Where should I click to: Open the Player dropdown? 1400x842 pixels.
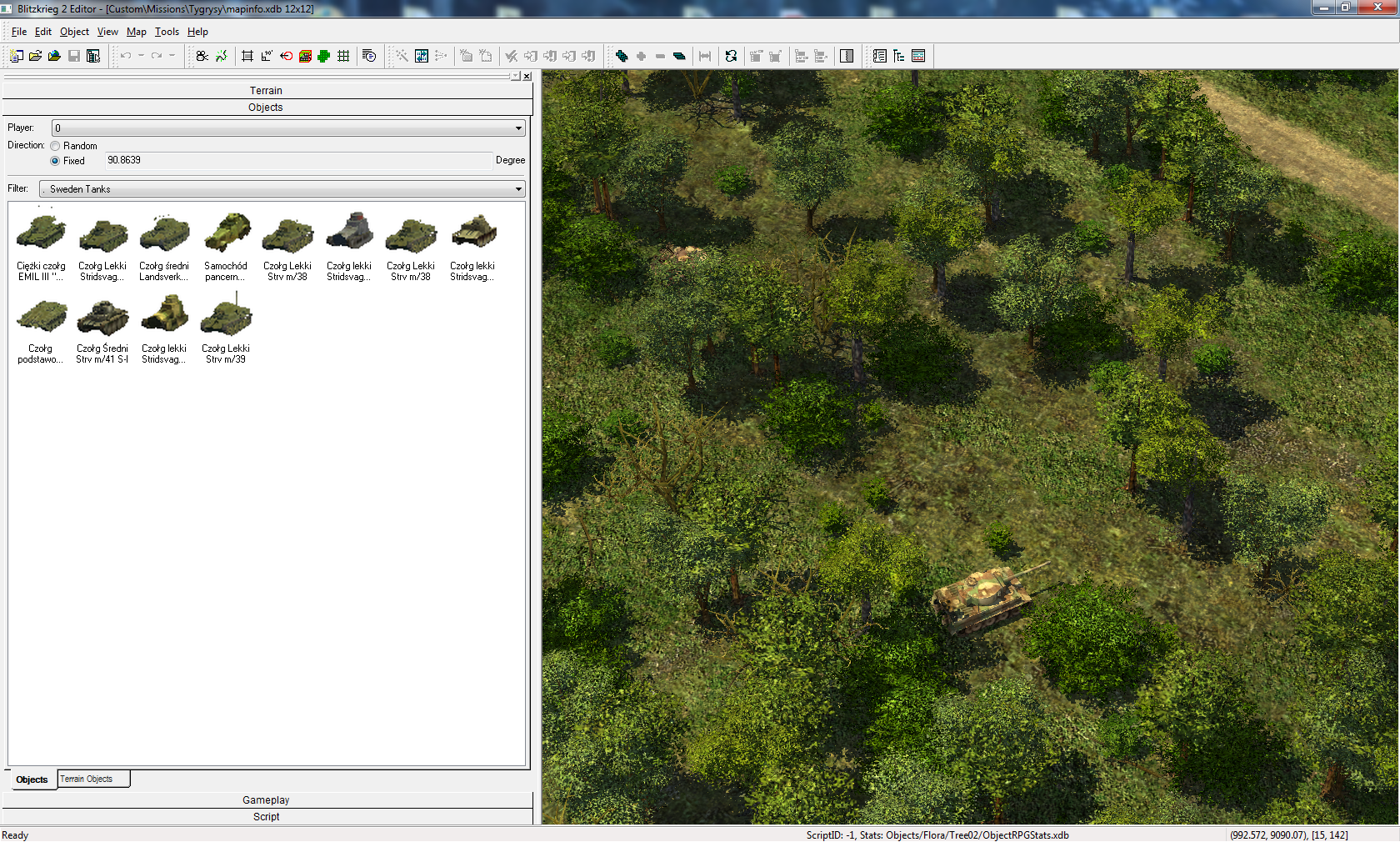tap(288, 128)
